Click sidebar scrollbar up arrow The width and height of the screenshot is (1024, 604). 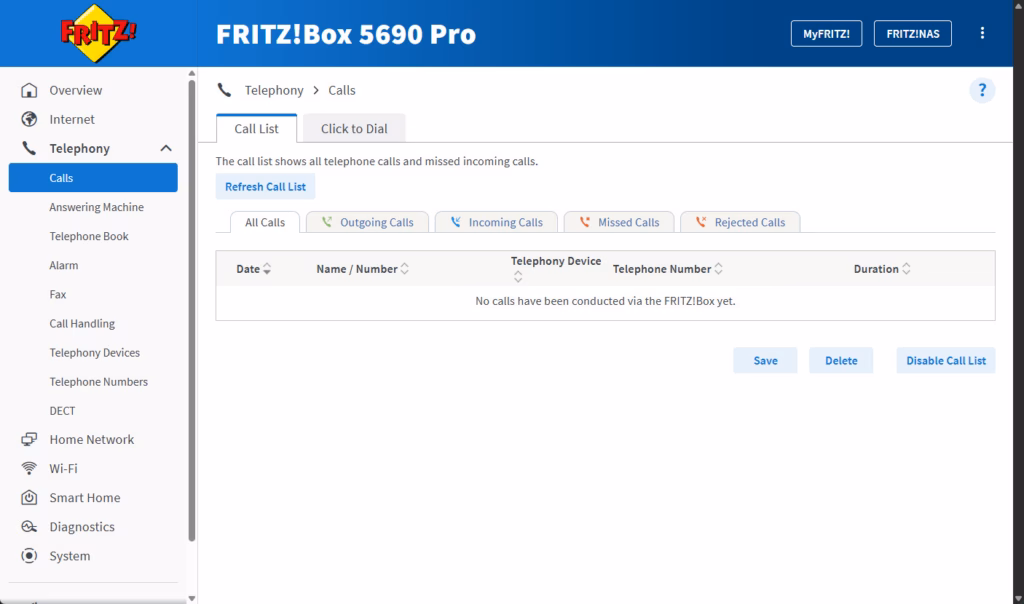click(x=191, y=73)
